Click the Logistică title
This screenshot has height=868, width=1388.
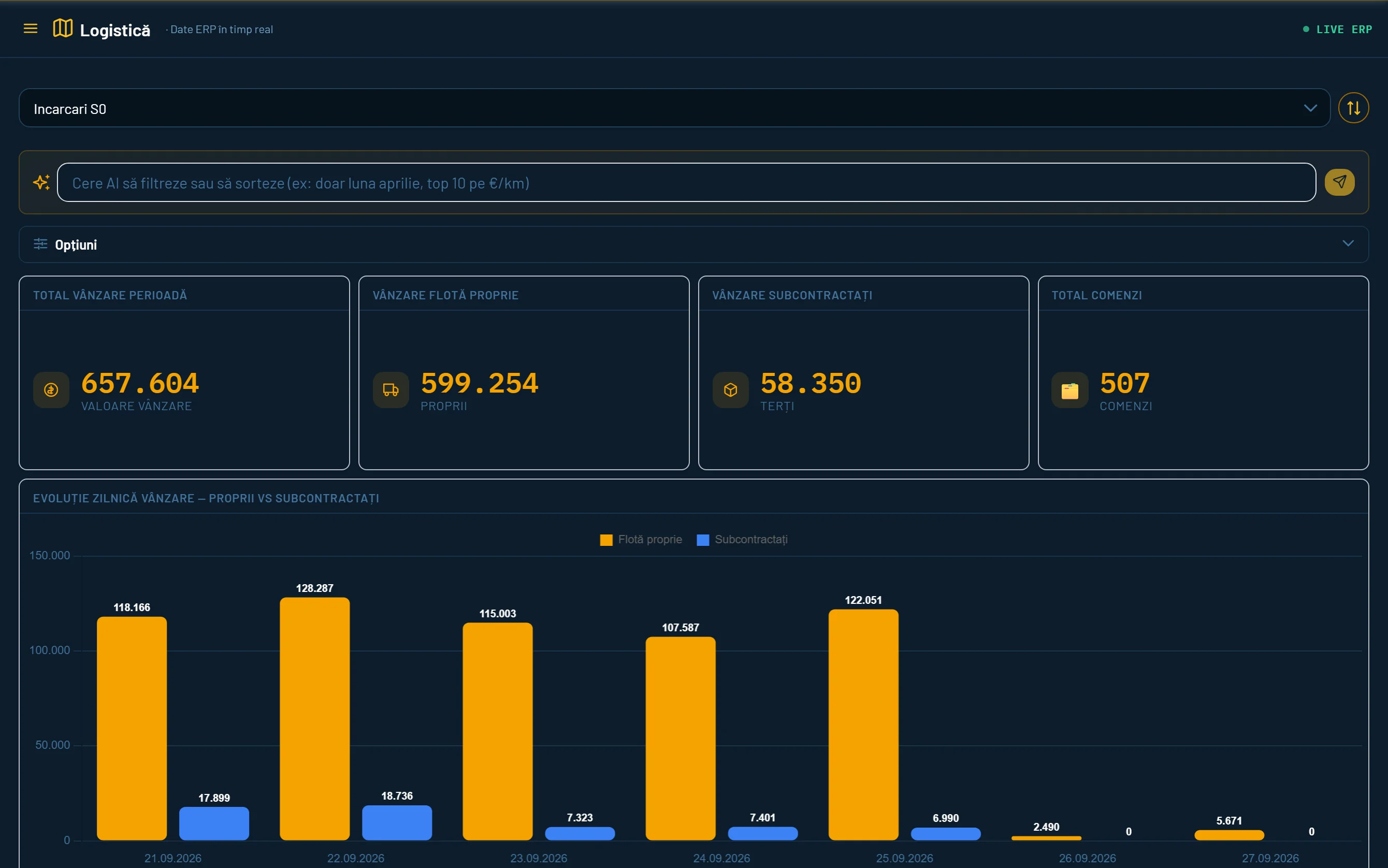115,30
